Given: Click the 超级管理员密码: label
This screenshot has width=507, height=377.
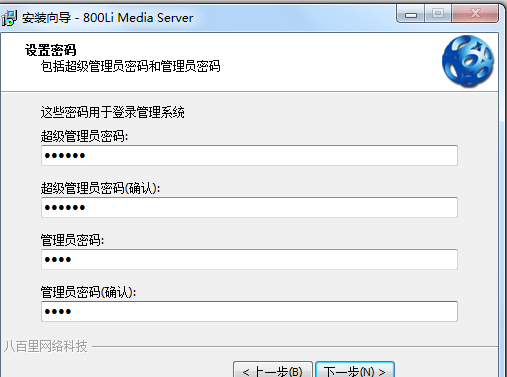Looking at the screenshot, I should coord(84,136).
